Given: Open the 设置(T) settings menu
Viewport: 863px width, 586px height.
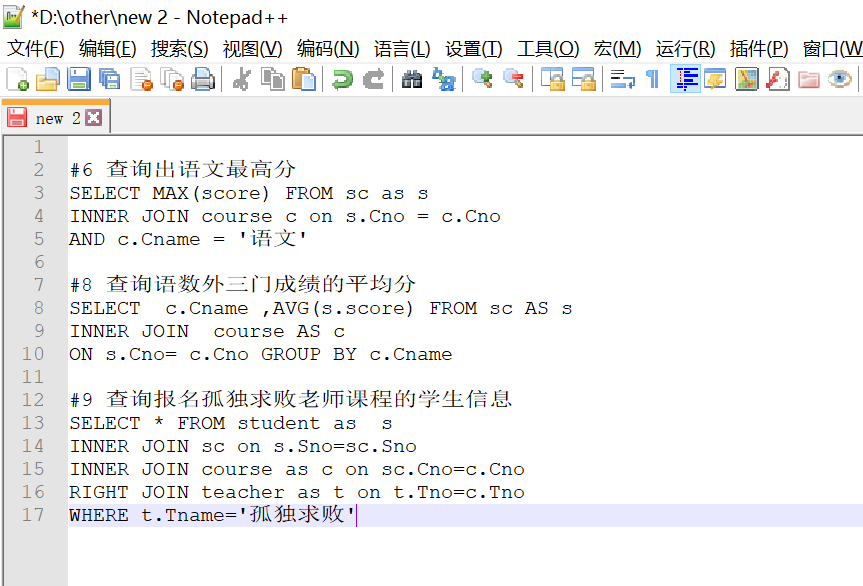Looking at the screenshot, I should coord(474,48).
